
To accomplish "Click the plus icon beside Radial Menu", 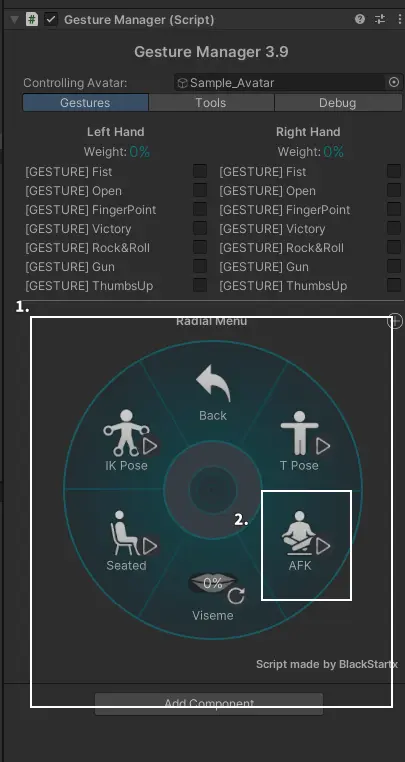I will pyautogui.click(x=395, y=321).
